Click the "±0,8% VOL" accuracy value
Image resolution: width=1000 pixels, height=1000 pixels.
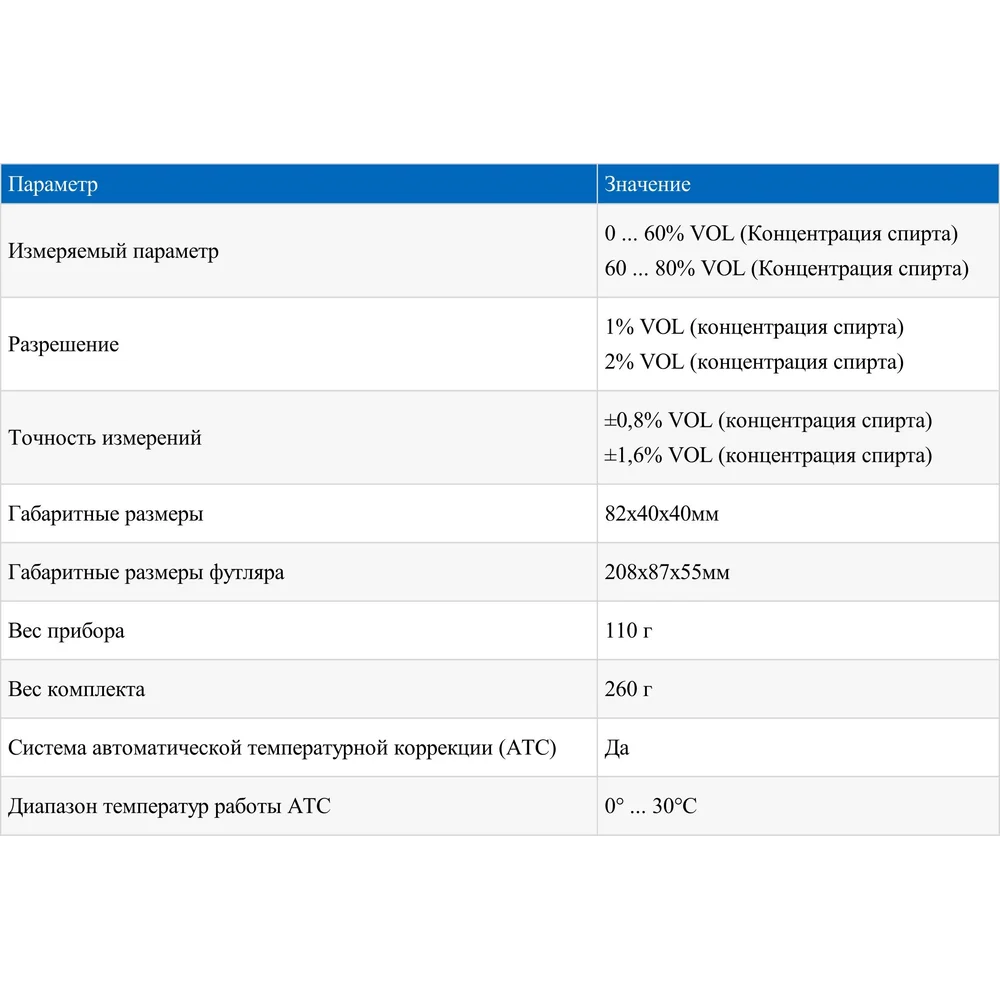[x=768, y=421]
